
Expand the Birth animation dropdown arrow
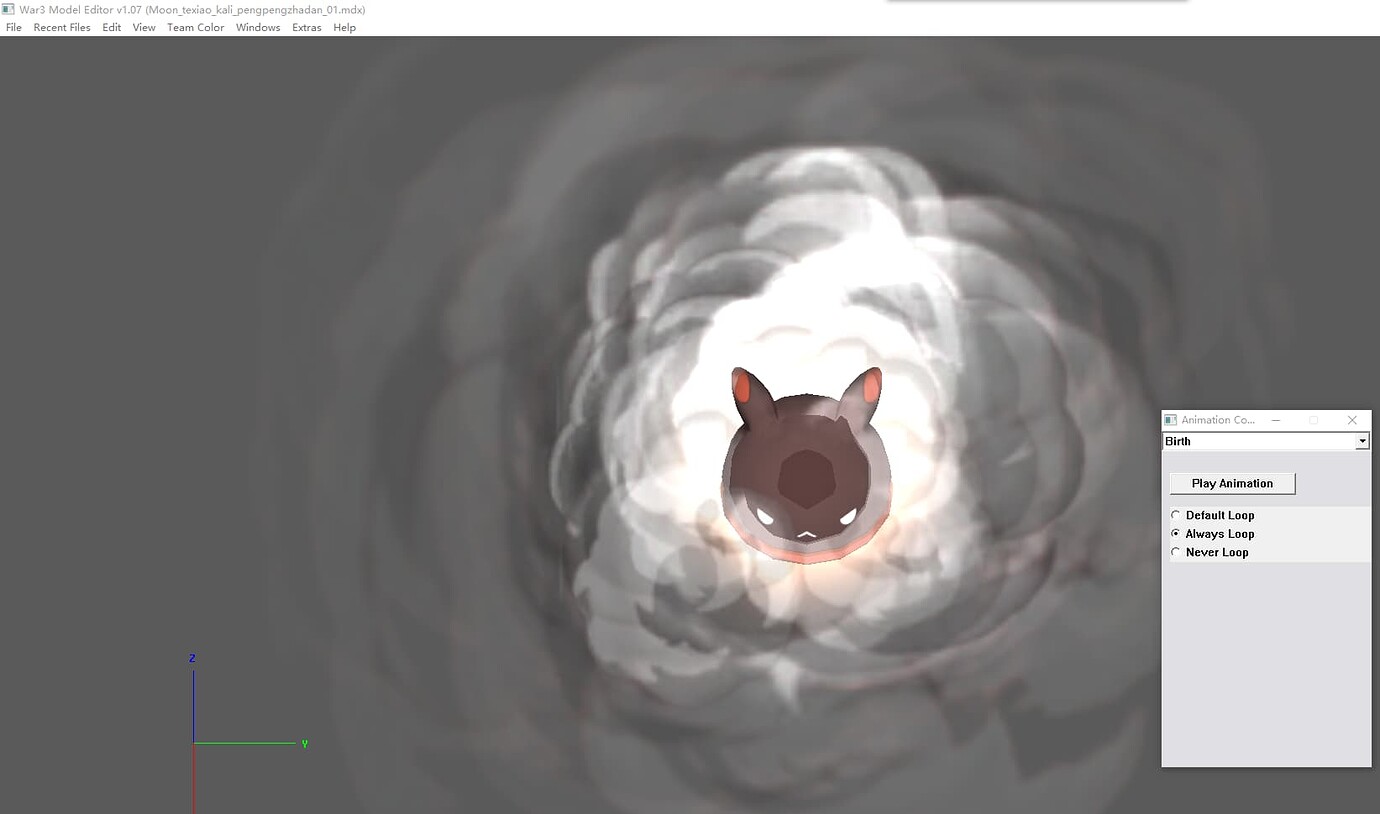coord(1362,441)
